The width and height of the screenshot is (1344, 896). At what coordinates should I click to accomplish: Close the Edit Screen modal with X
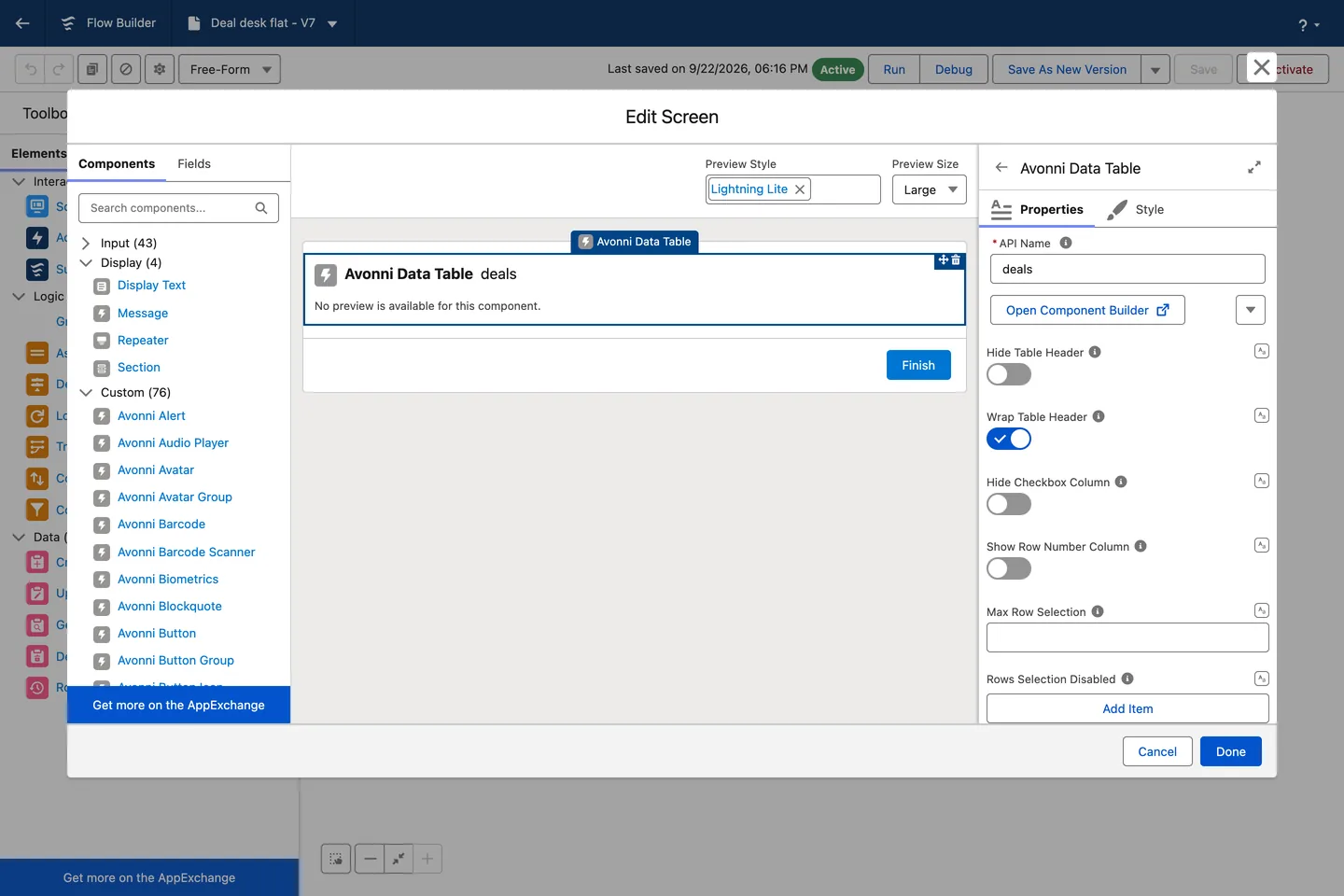coord(1262,67)
